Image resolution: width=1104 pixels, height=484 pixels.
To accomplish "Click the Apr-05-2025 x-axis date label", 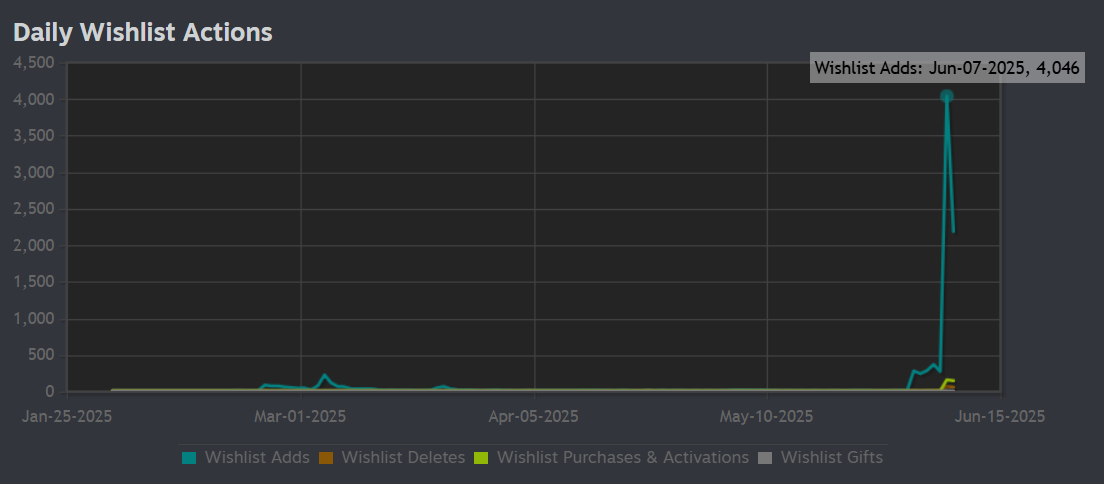I will tap(534, 416).
